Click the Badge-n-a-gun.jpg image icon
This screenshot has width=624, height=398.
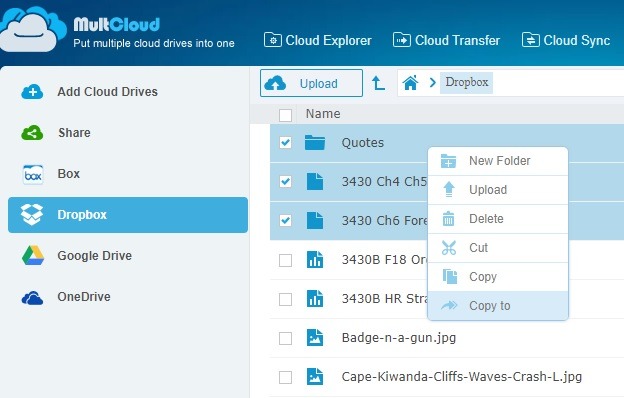click(315, 338)
